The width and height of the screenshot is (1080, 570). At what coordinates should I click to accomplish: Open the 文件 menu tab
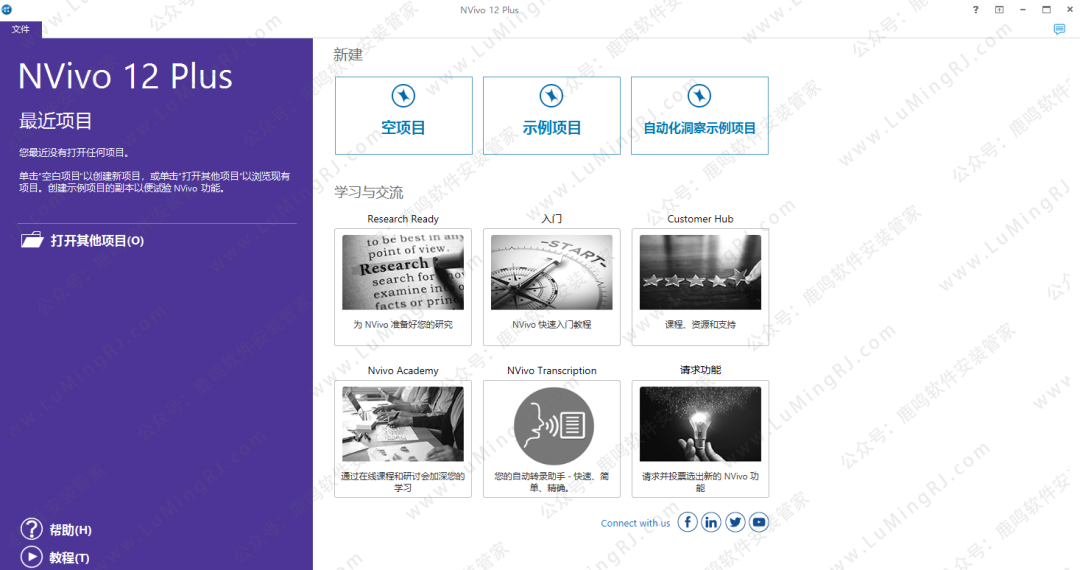[x=21, y=30]
